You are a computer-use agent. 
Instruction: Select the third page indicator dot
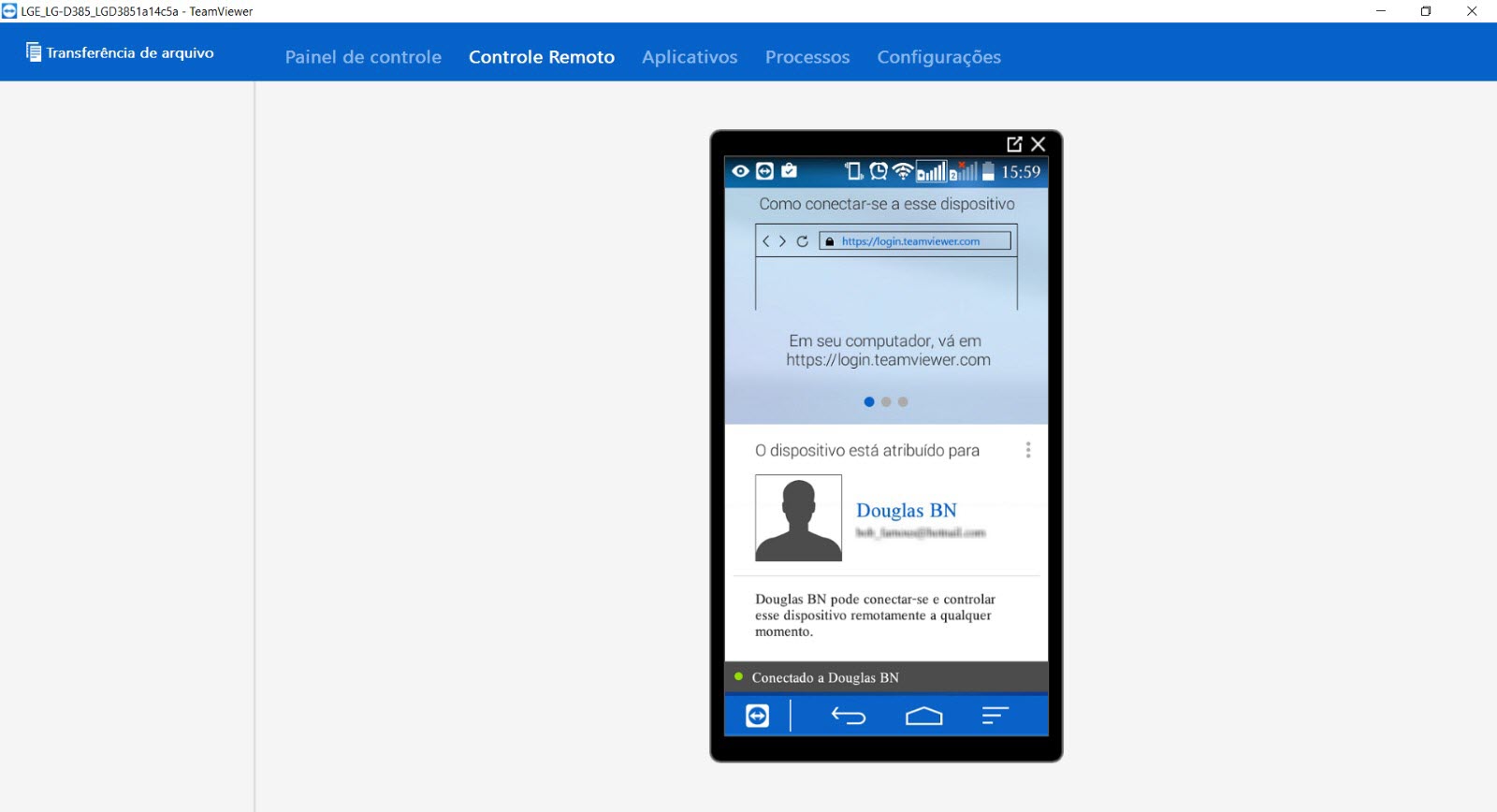903,402
